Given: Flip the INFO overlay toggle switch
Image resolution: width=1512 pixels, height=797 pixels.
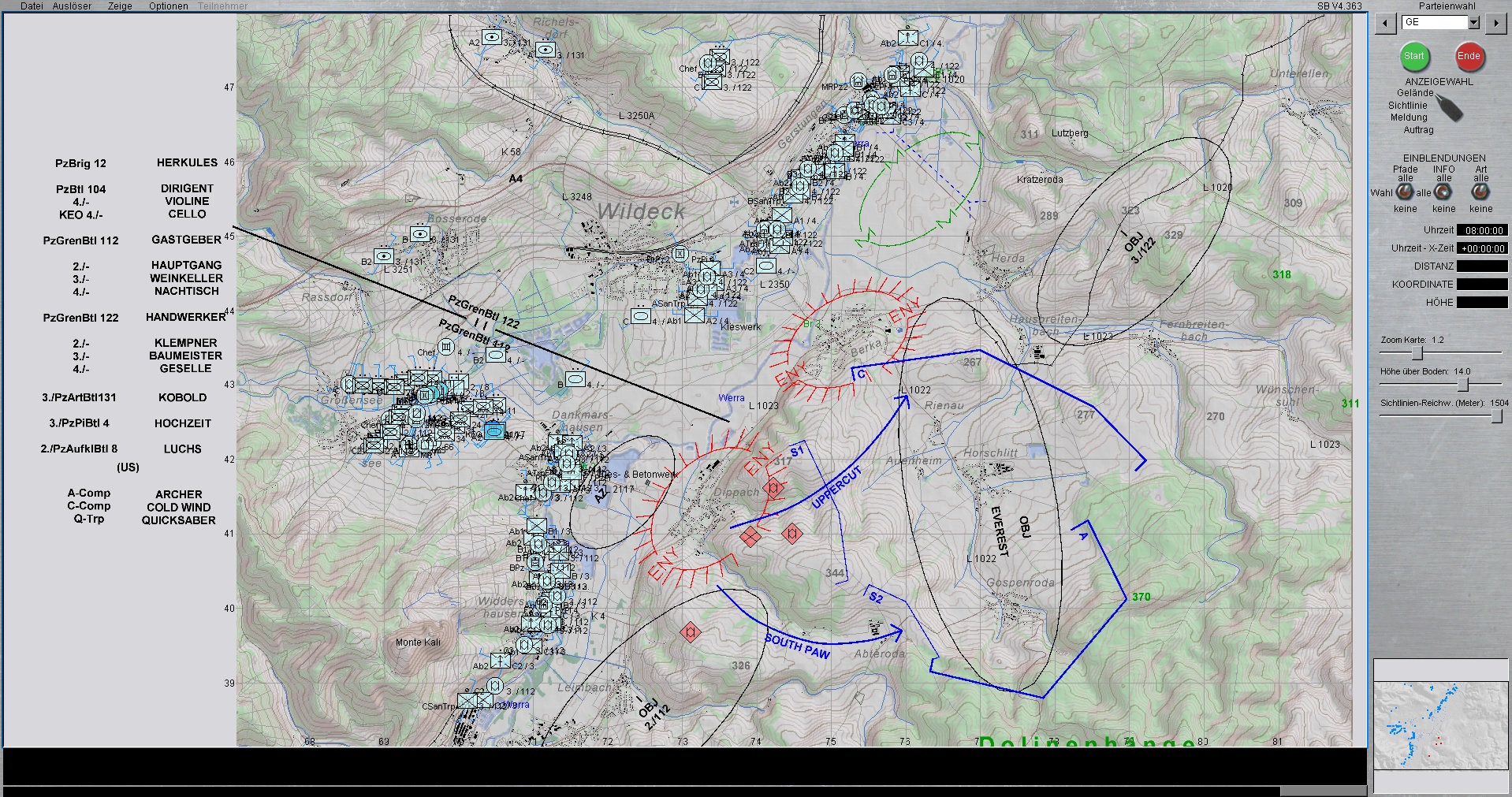Looking at the screenshot, I should pos(1443,192).
